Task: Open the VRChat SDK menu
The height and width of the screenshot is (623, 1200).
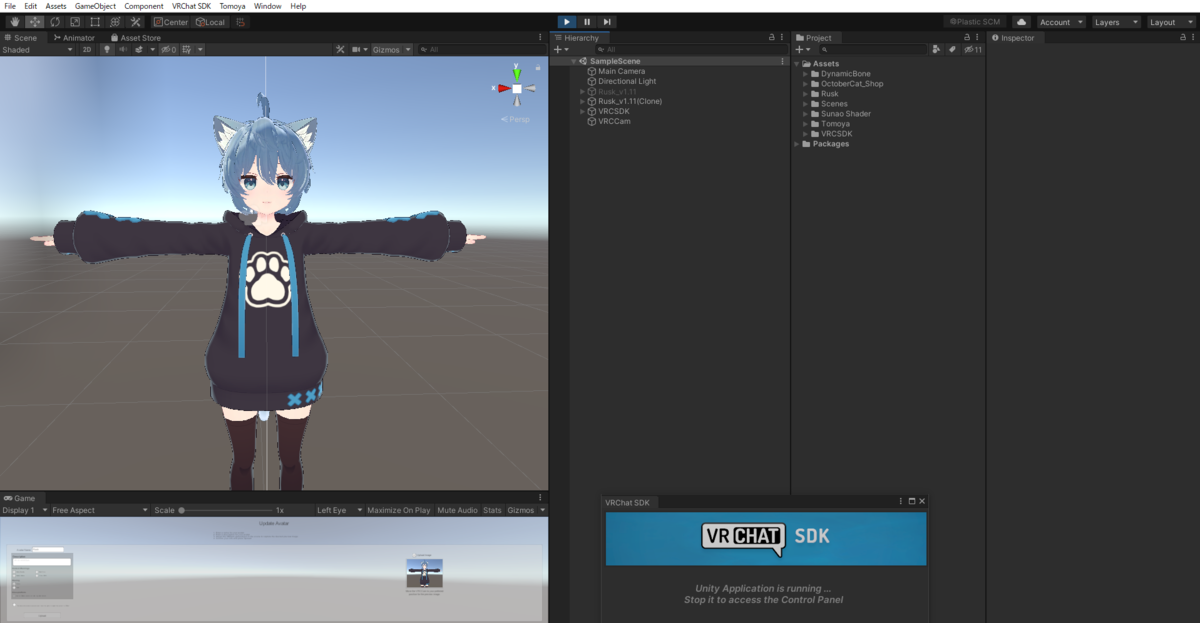Action: pos(191,6)
